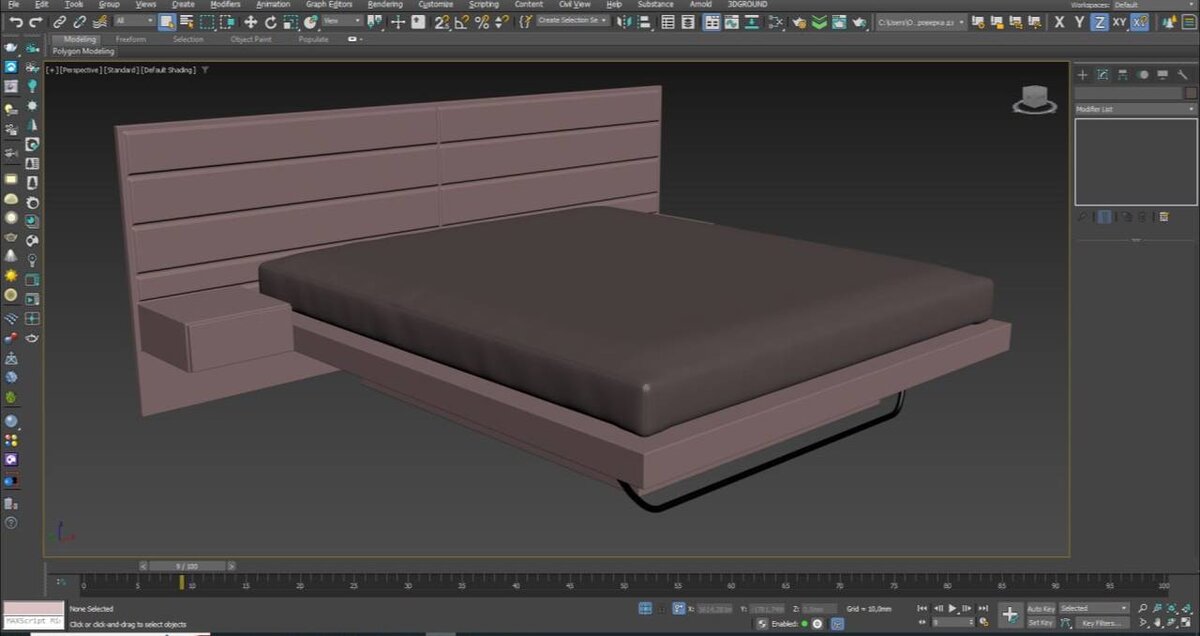The height and width of the screenshot is (636, 1200).
Task: Click the Unlink Selection icon
Action: [79, 21]
